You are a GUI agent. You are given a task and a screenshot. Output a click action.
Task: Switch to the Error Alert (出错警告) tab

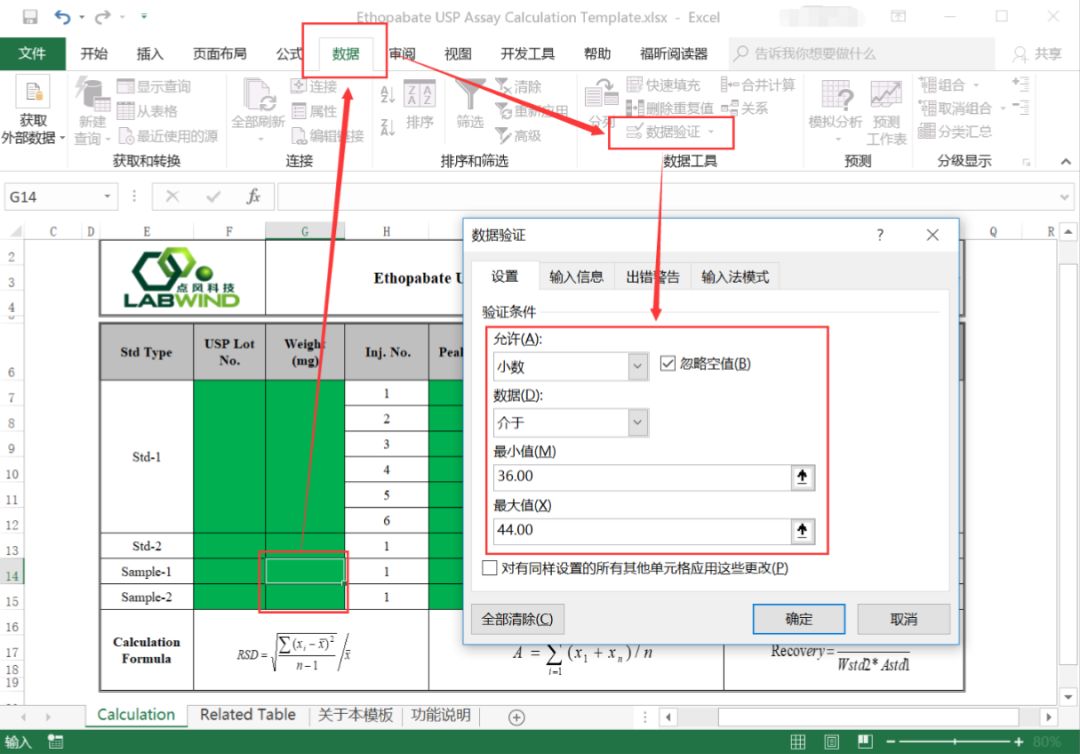(x=652, y=277)
